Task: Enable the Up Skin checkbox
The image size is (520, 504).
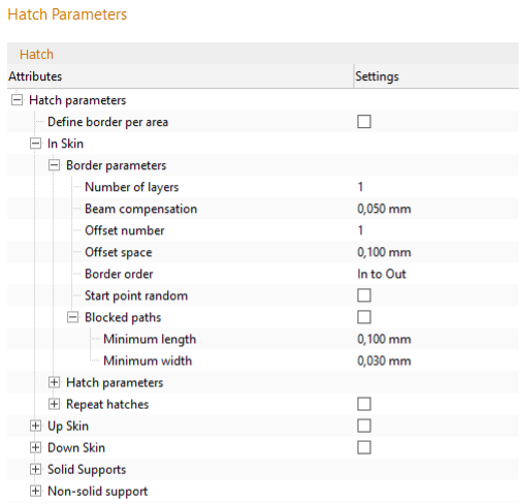Action: (x=364, y=426)
